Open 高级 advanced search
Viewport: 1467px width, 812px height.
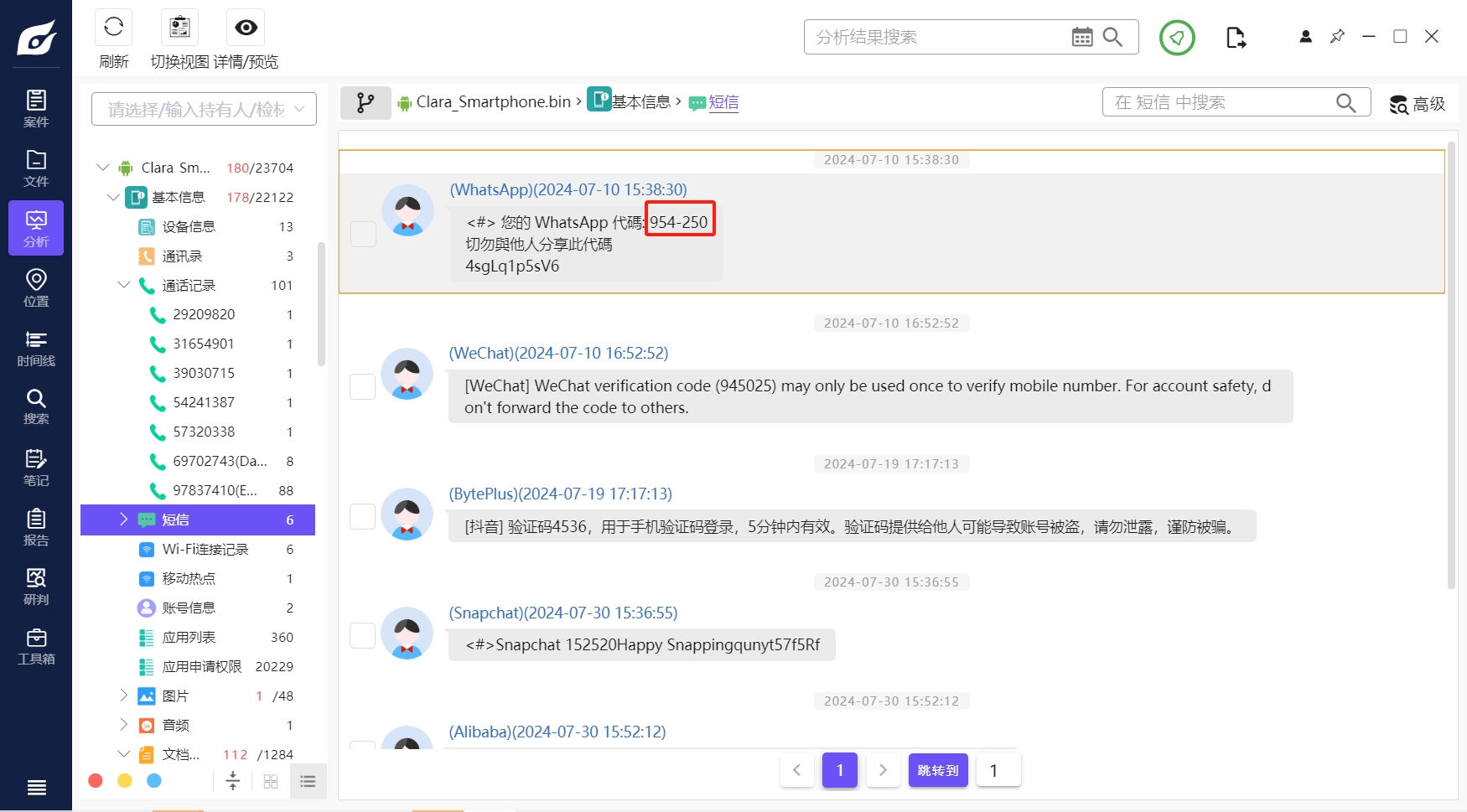[1417, 104]
